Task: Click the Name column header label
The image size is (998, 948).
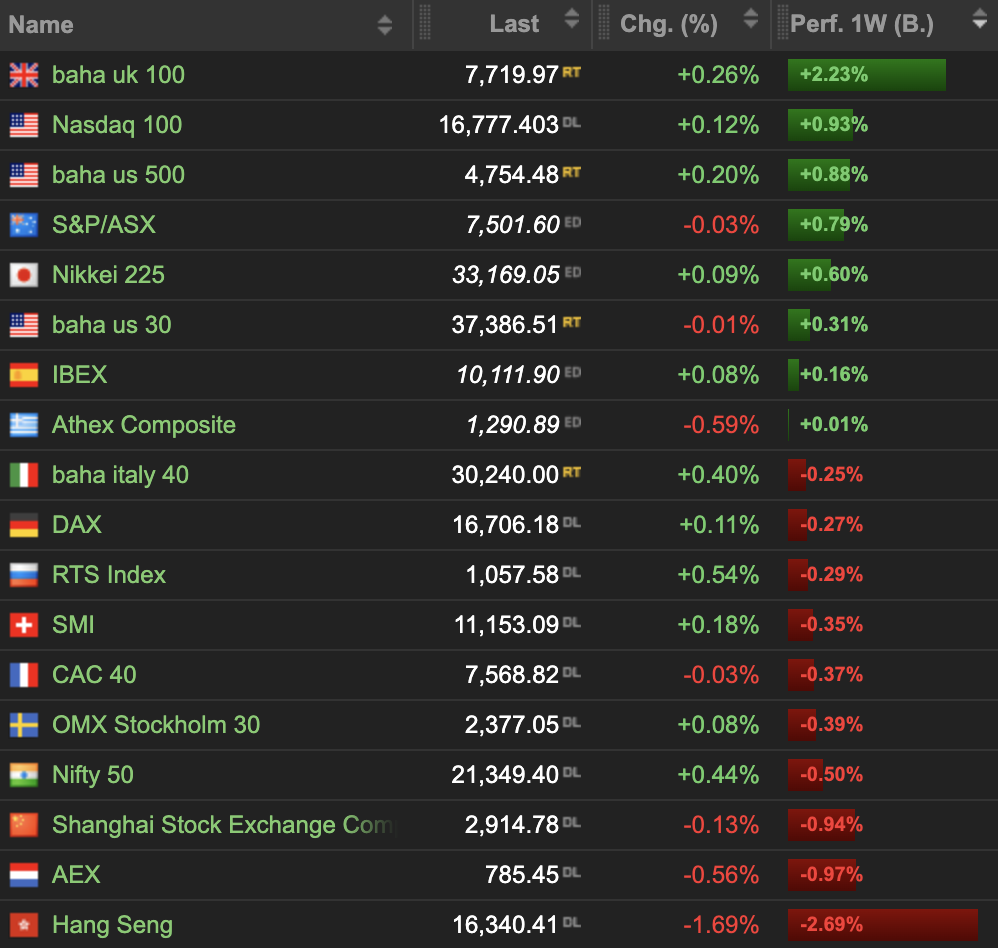Action: click(41, 25)
